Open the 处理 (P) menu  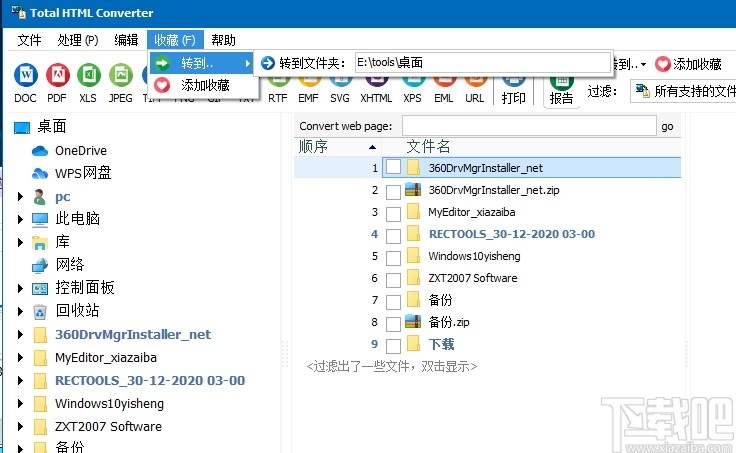pos(77,40)
